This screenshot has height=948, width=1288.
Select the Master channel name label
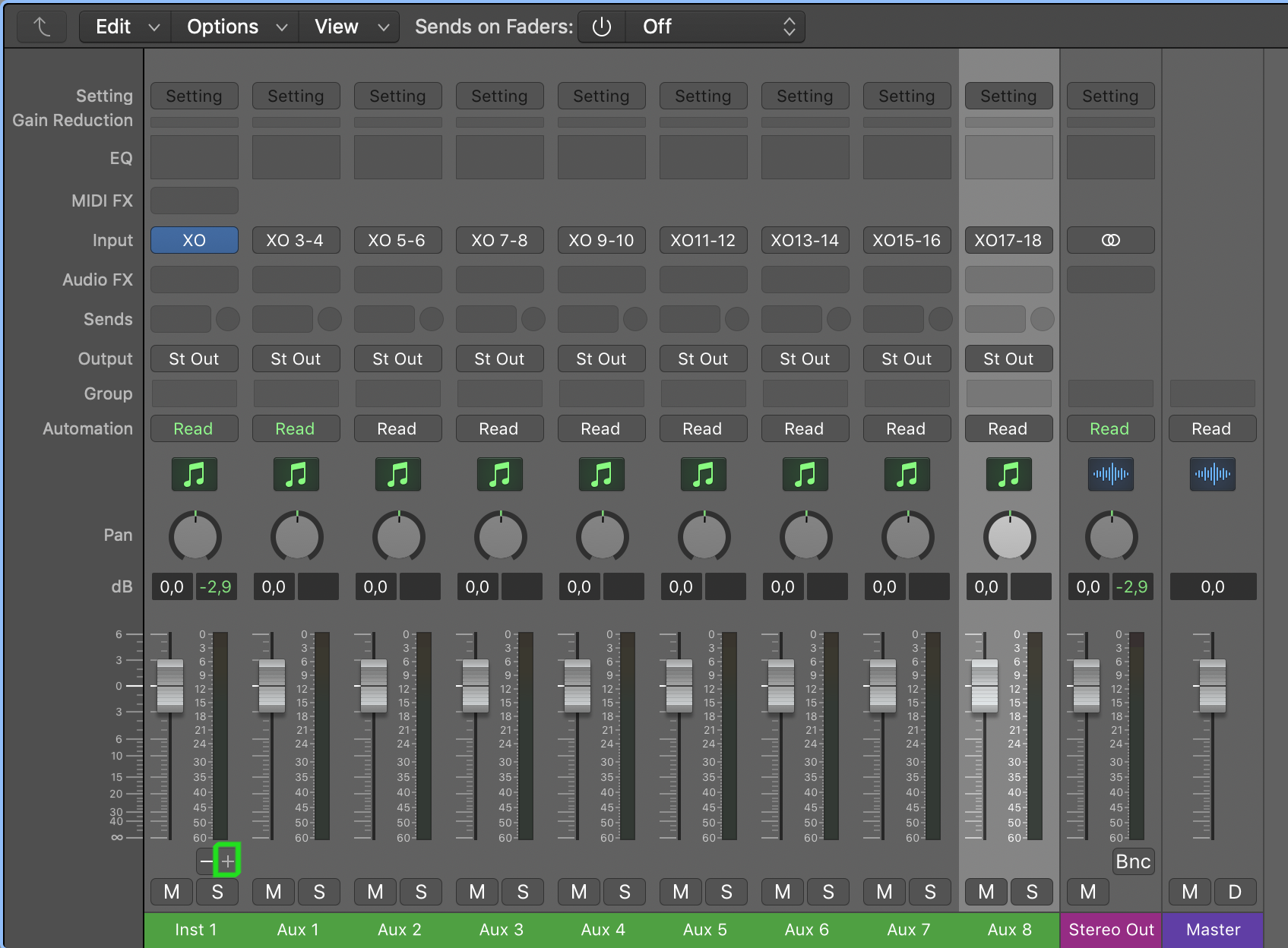pyautogui.click(x=1213, y=930)
